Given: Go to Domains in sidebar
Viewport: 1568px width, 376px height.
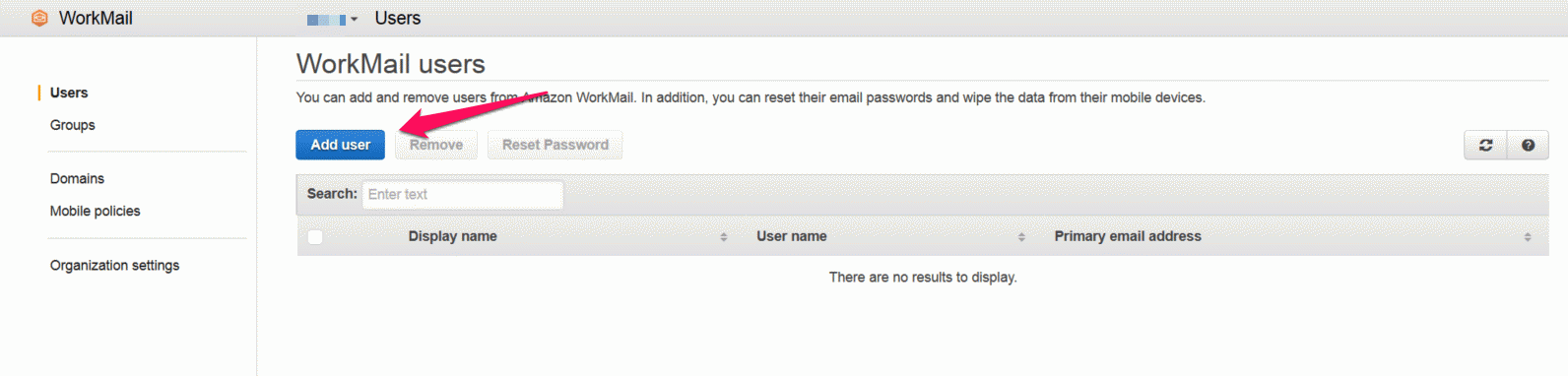Looking at the screenshot, I should [77, 178].
